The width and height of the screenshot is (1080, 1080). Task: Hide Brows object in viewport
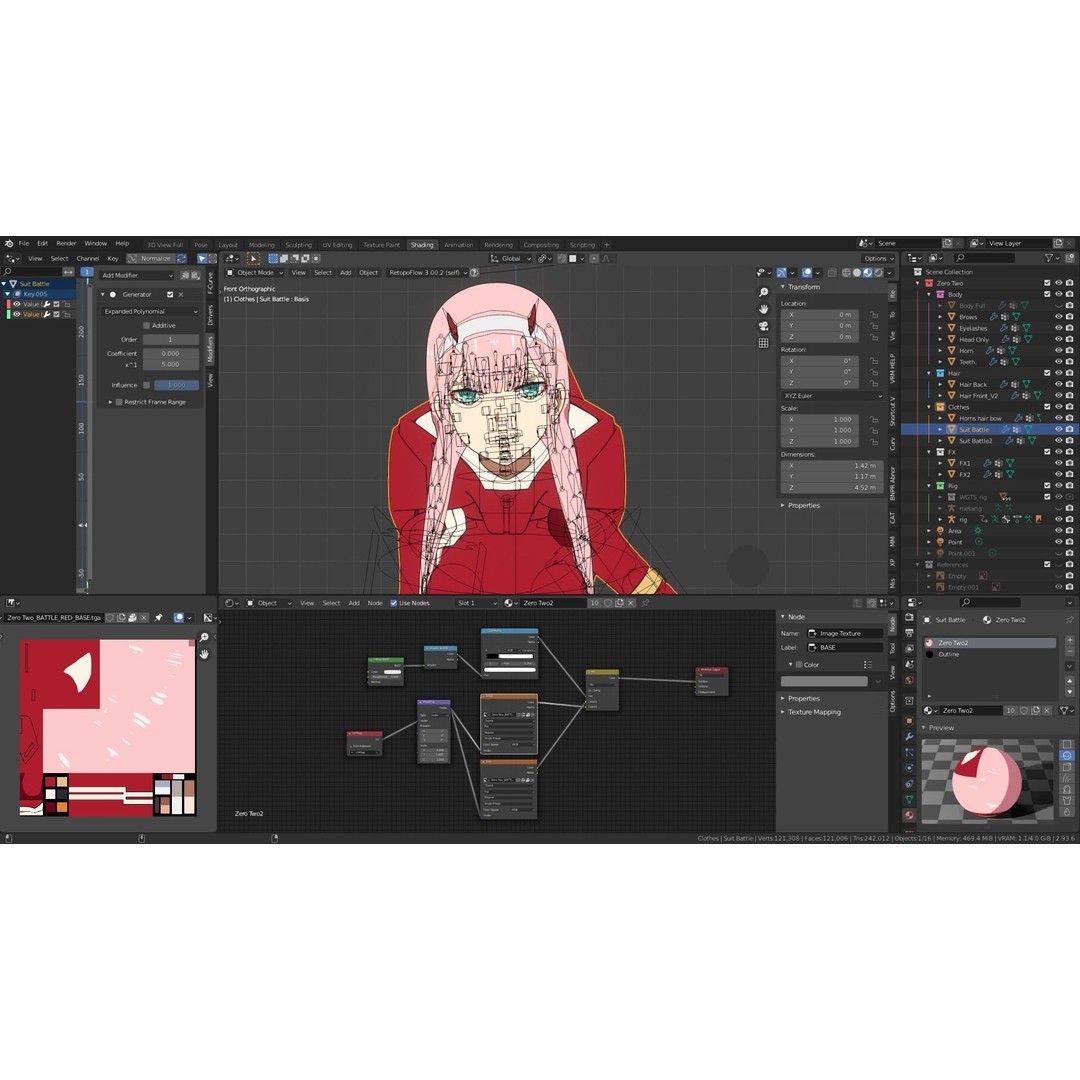click(x=1059, y=317)
